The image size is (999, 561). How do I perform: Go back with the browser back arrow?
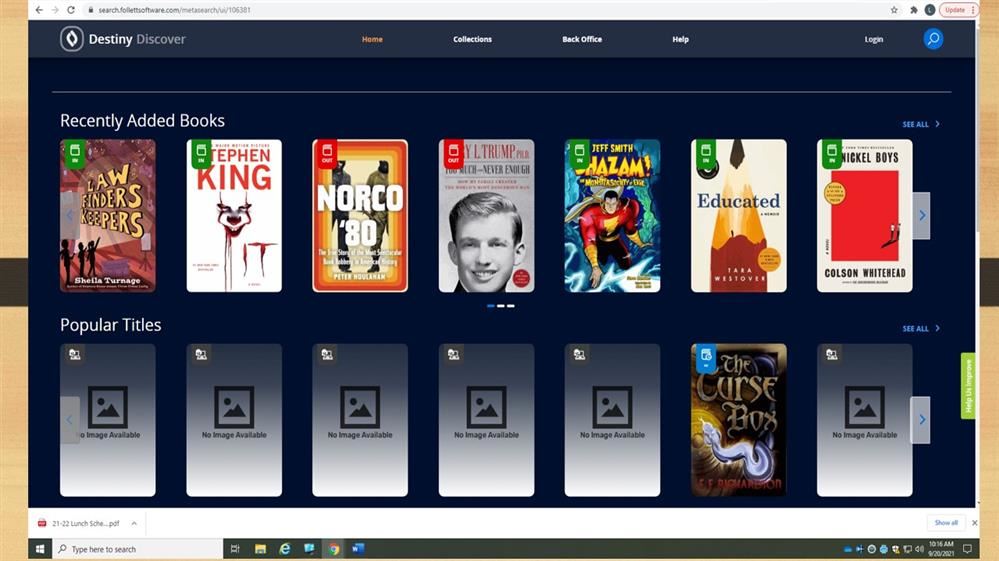click(x=40, y=10)
